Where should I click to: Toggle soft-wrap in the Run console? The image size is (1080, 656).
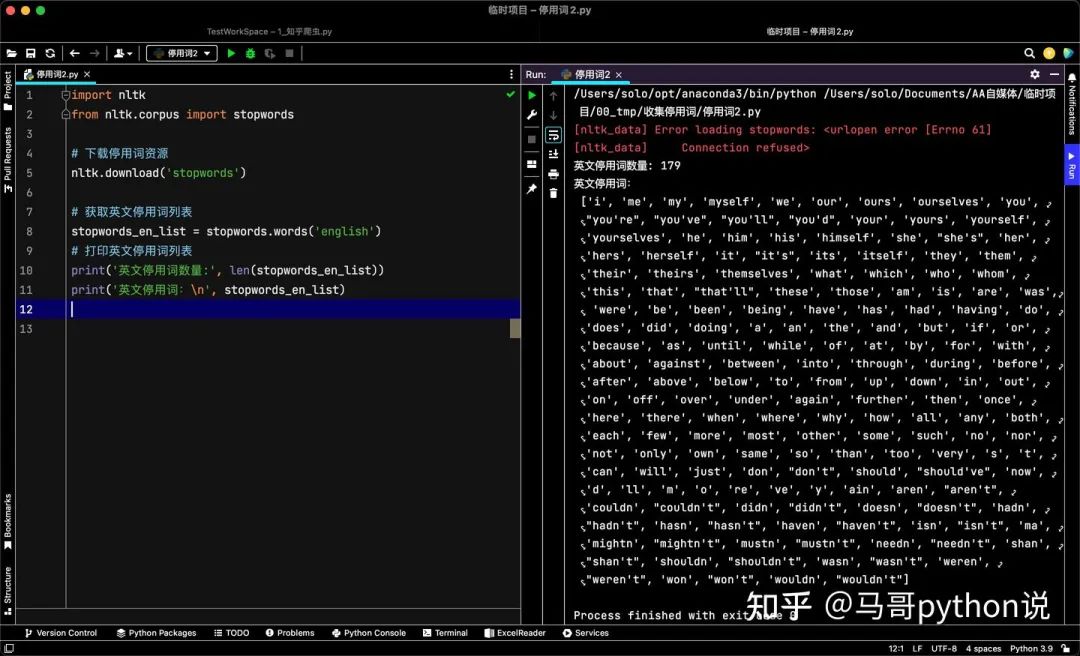coord(553,135)
